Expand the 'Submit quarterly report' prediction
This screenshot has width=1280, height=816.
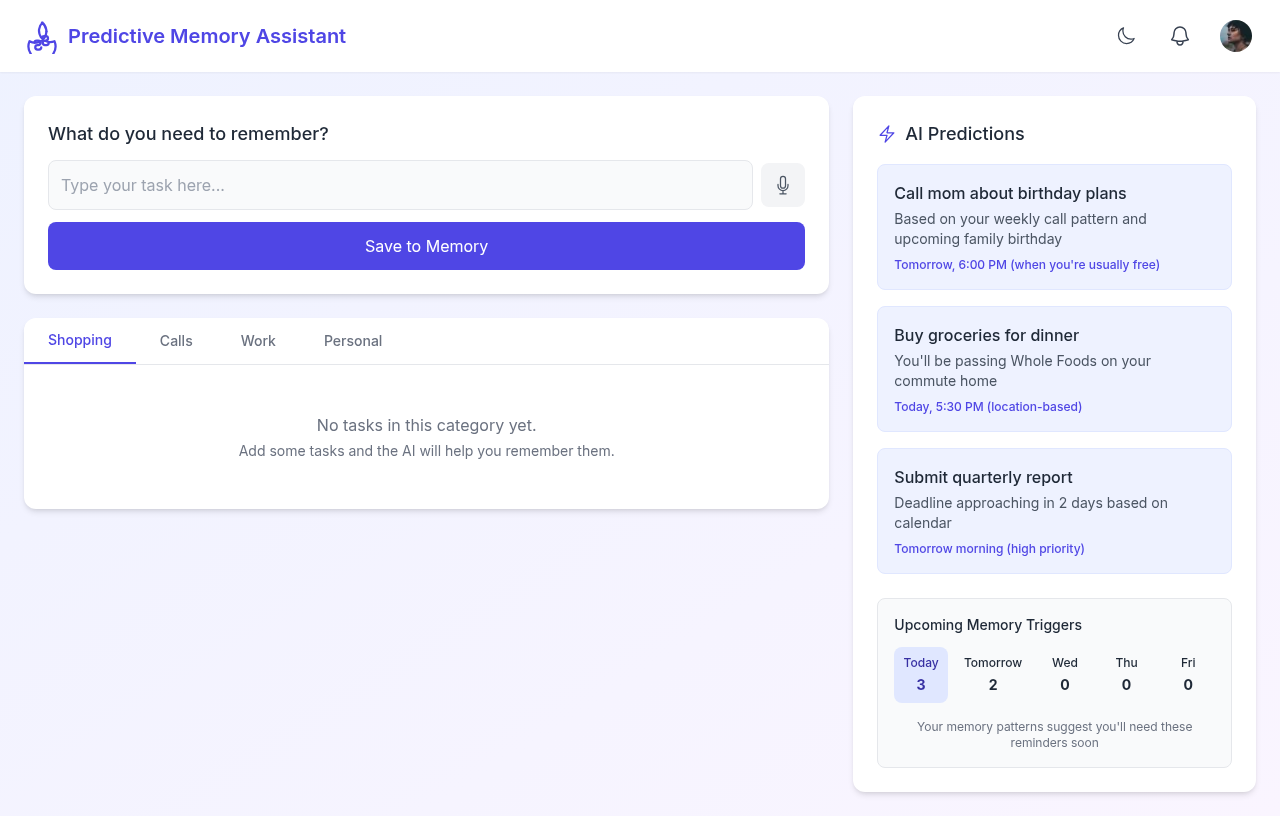coord(1054,511)
